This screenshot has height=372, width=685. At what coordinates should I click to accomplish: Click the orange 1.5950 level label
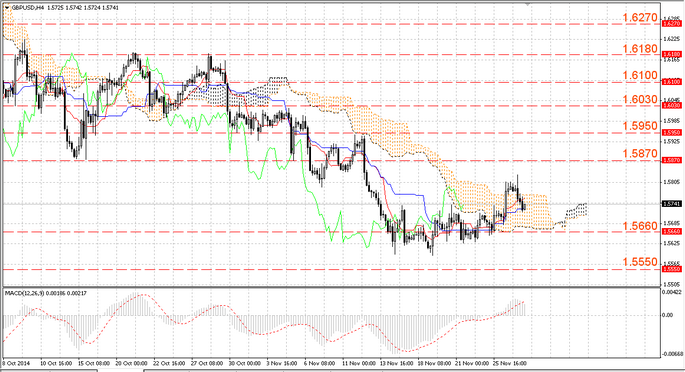pyautogui.click(x=640, y=126)
